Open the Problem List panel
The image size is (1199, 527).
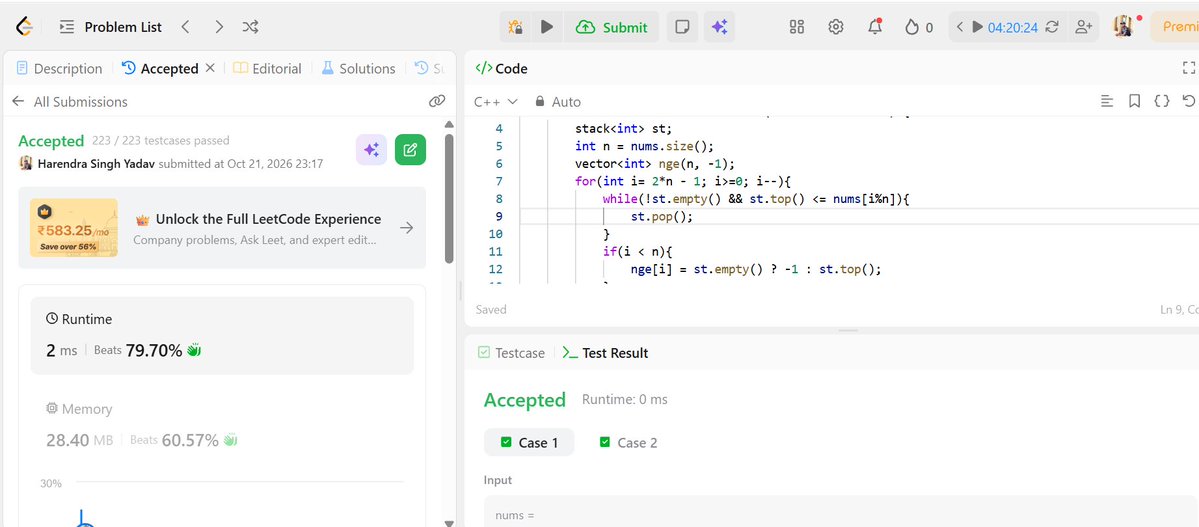111,27
